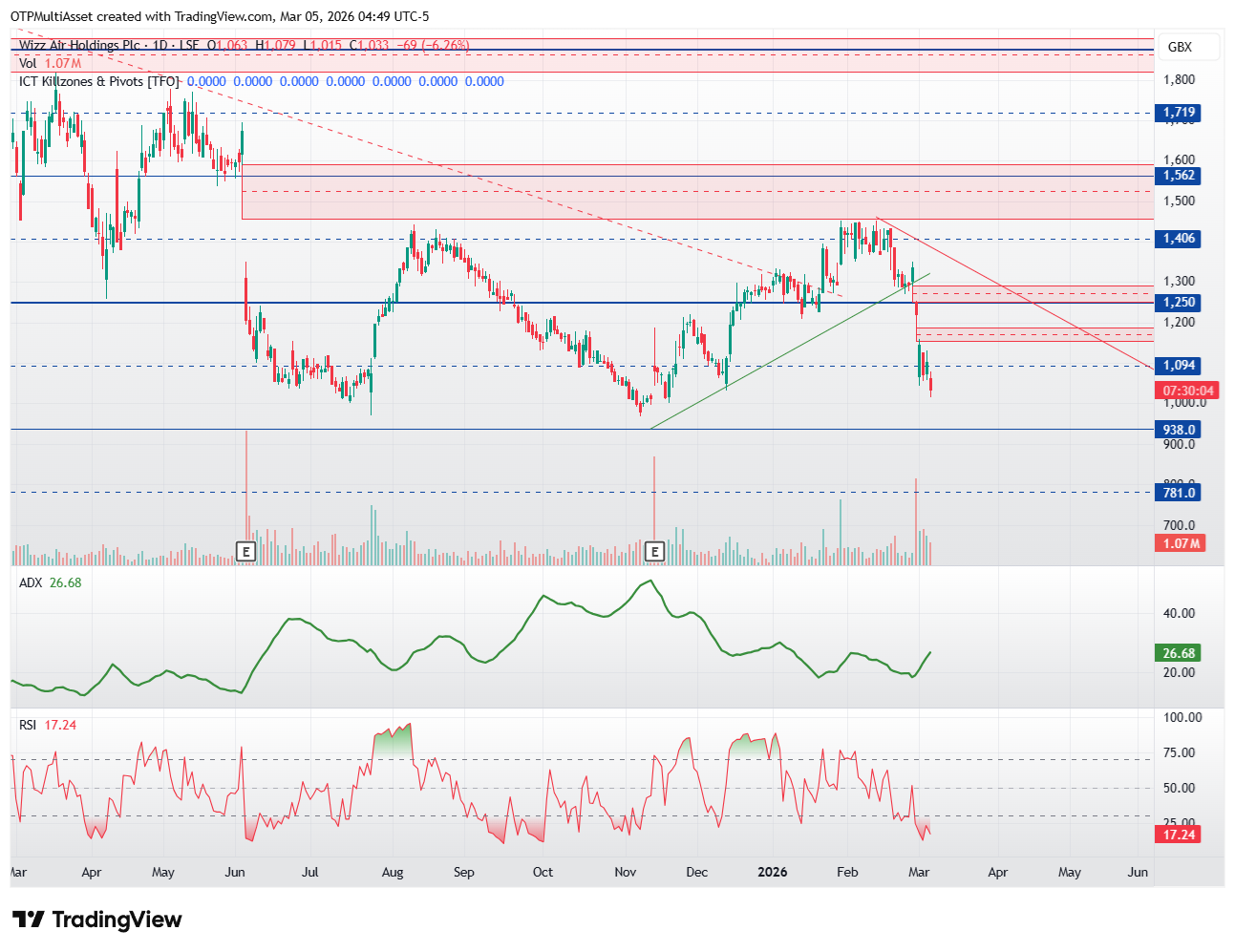Viewport: 1235px width, 952px height.
Task: Click the November earnings E marker
Action: coord(654,551)
